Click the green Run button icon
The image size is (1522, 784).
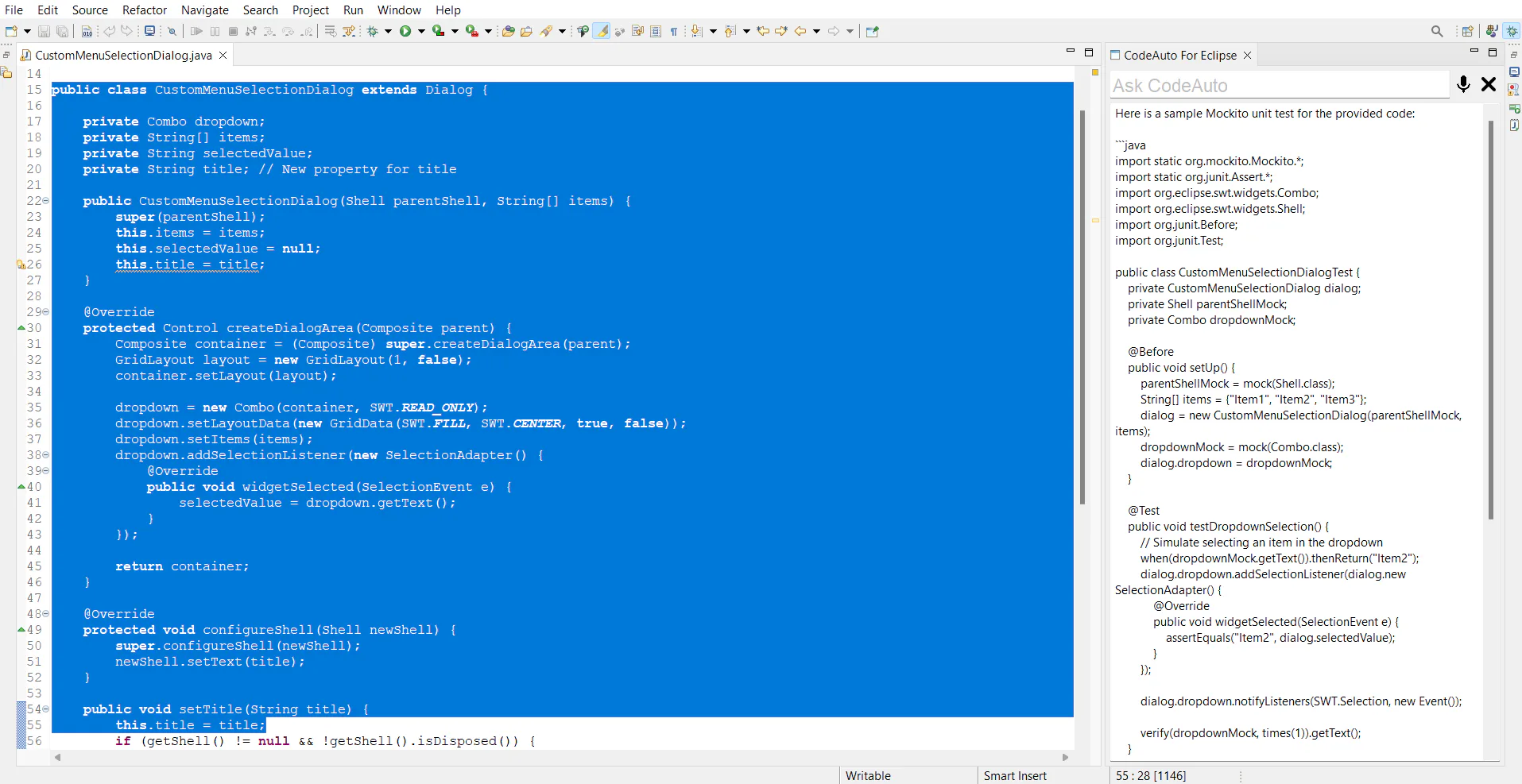(405, 31)
